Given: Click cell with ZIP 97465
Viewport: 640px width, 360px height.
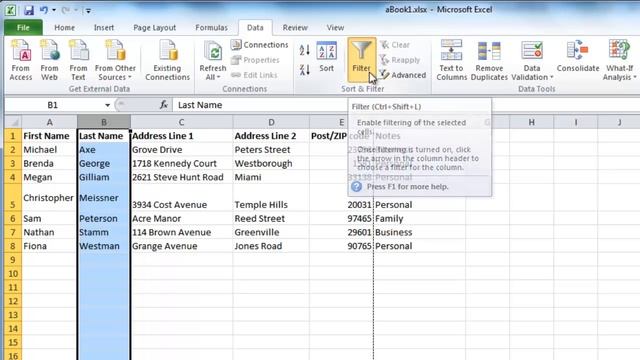Looking at the screenshot, I should pos(341,218).
